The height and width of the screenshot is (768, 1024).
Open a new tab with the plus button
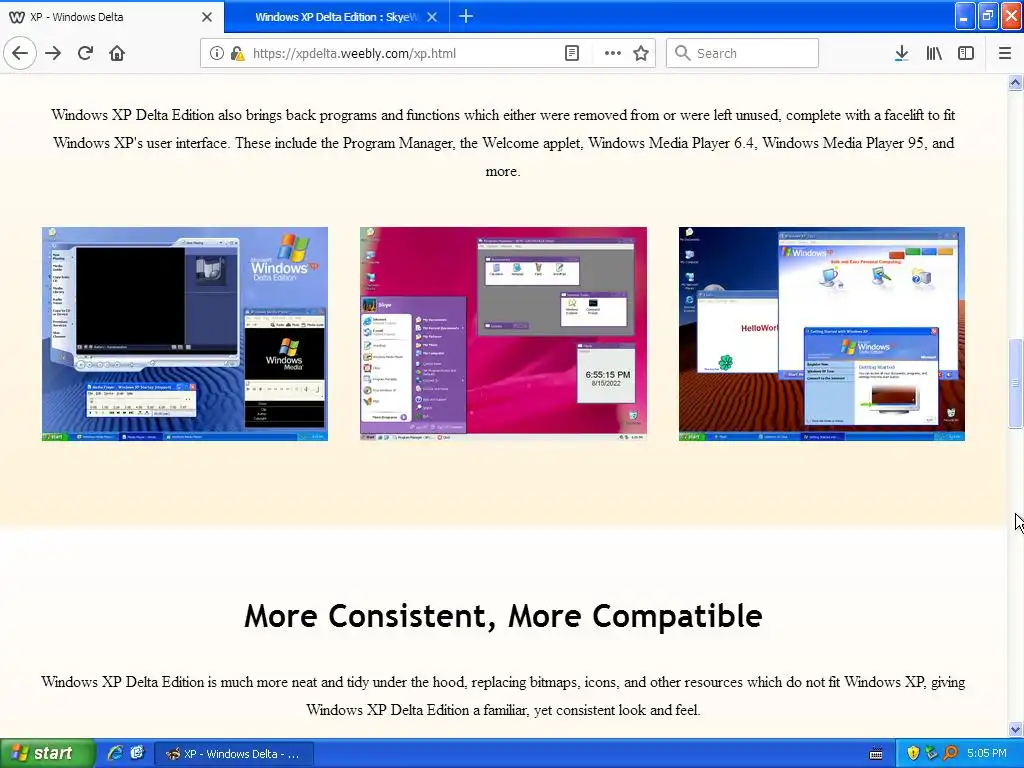466,17
